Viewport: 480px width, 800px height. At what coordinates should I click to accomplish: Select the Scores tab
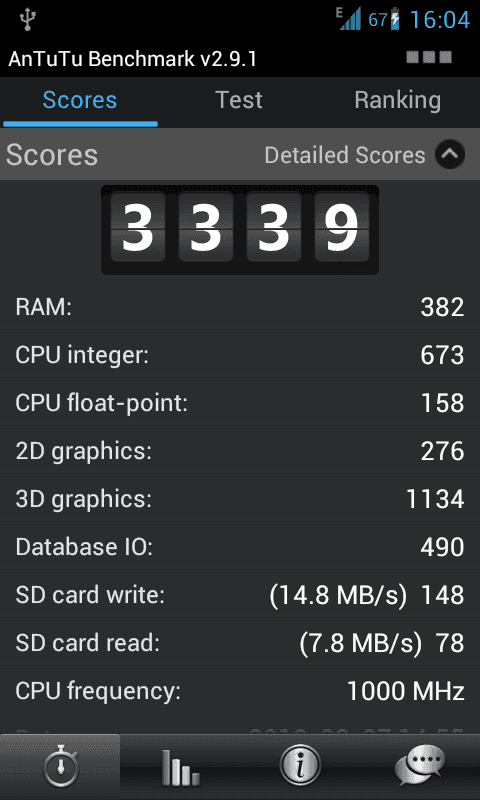[x=80, y=100]
